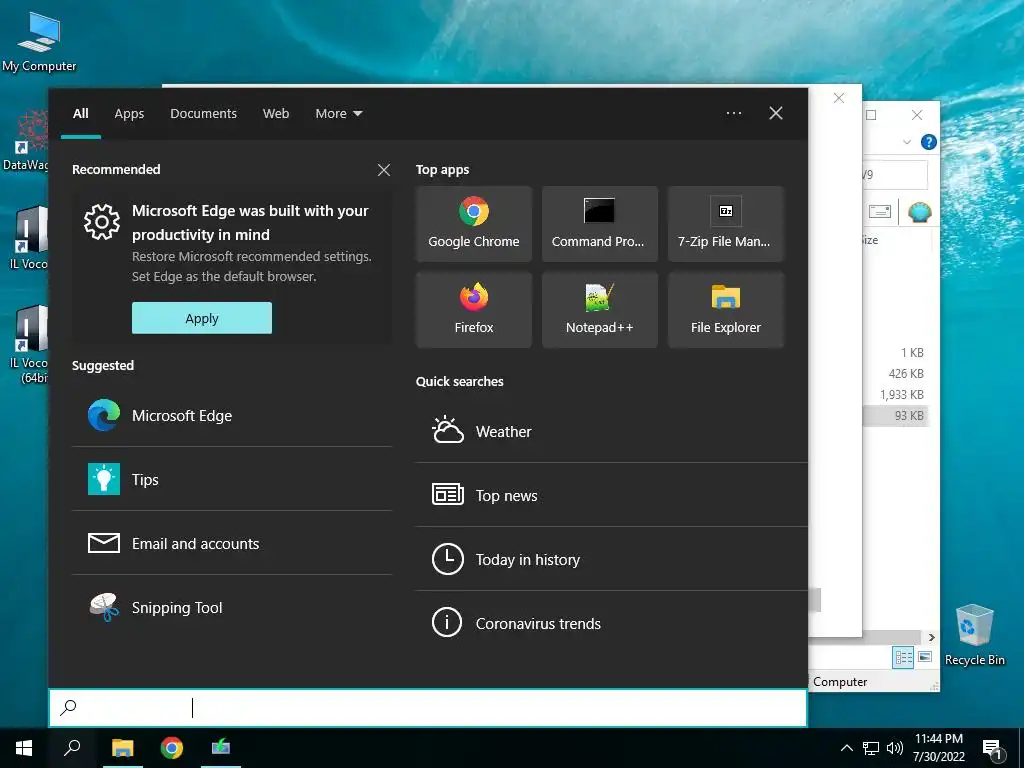Open Top news quick search
Viewport: 1024px width, 768px height.
point(611,495)
